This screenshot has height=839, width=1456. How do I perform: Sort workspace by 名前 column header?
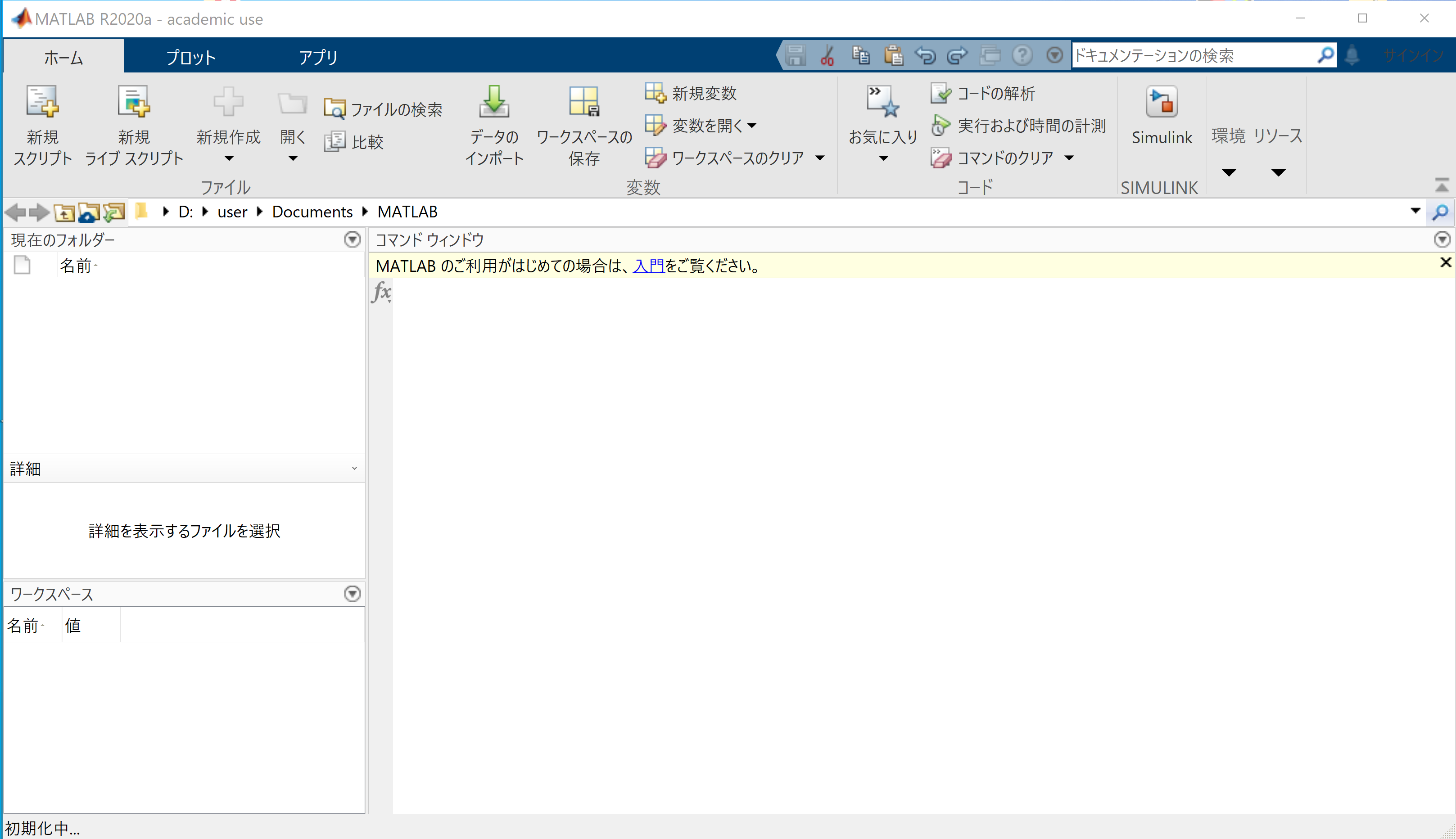tap(33, 625)
